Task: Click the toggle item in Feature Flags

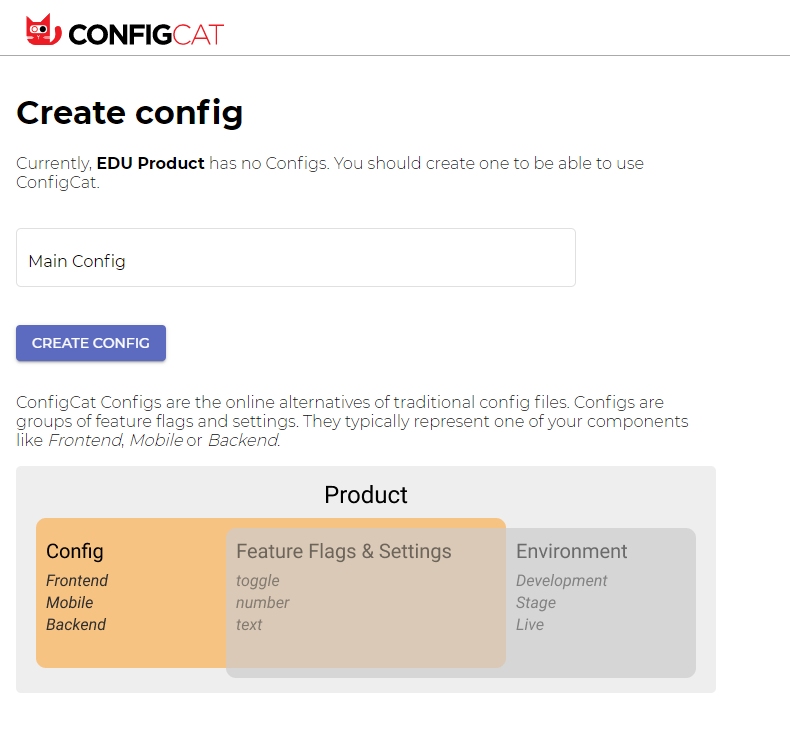Action: (x=257, y=581)
